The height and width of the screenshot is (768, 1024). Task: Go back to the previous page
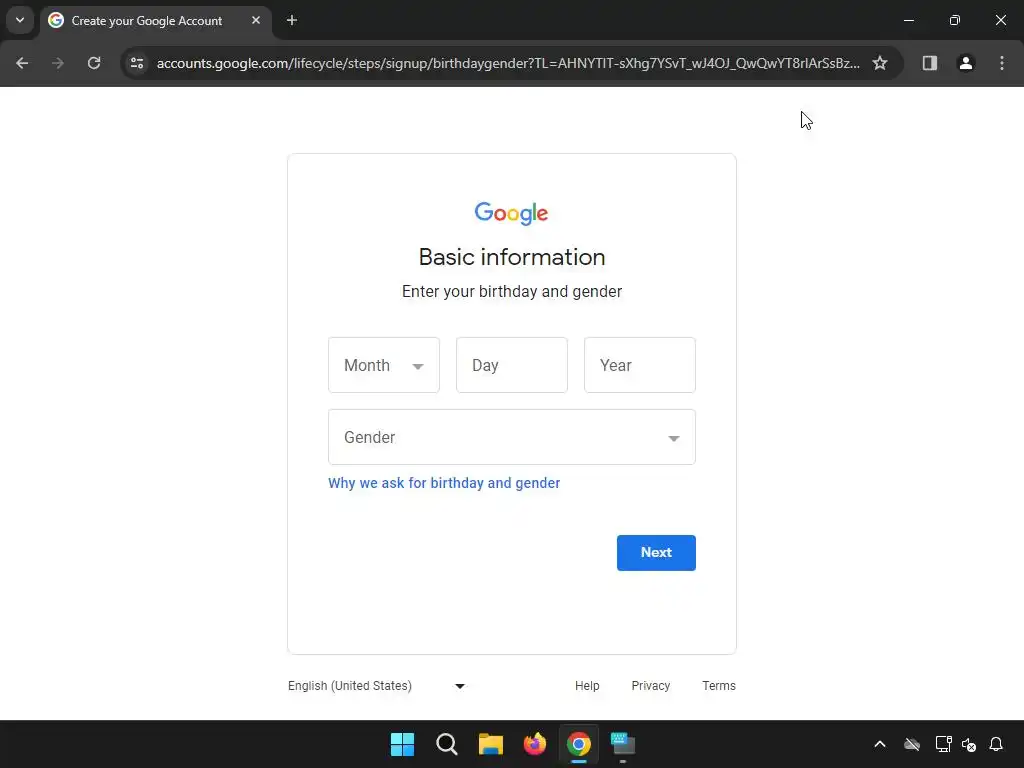point(22,63)
